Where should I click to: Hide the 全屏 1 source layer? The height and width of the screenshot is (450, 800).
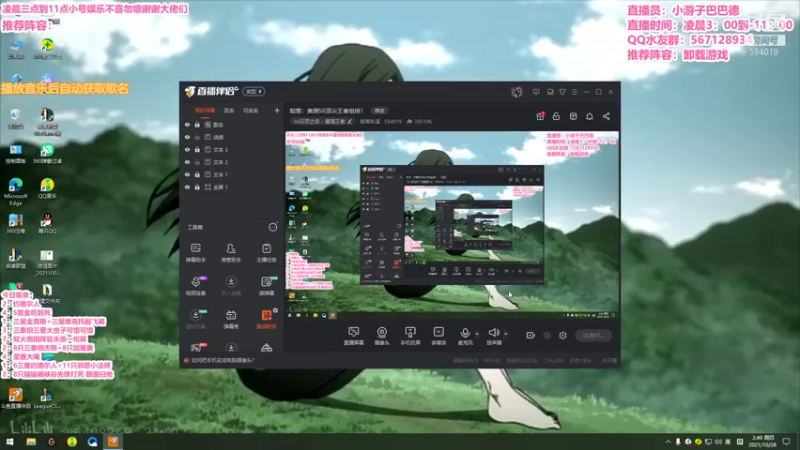coord(187,187)
